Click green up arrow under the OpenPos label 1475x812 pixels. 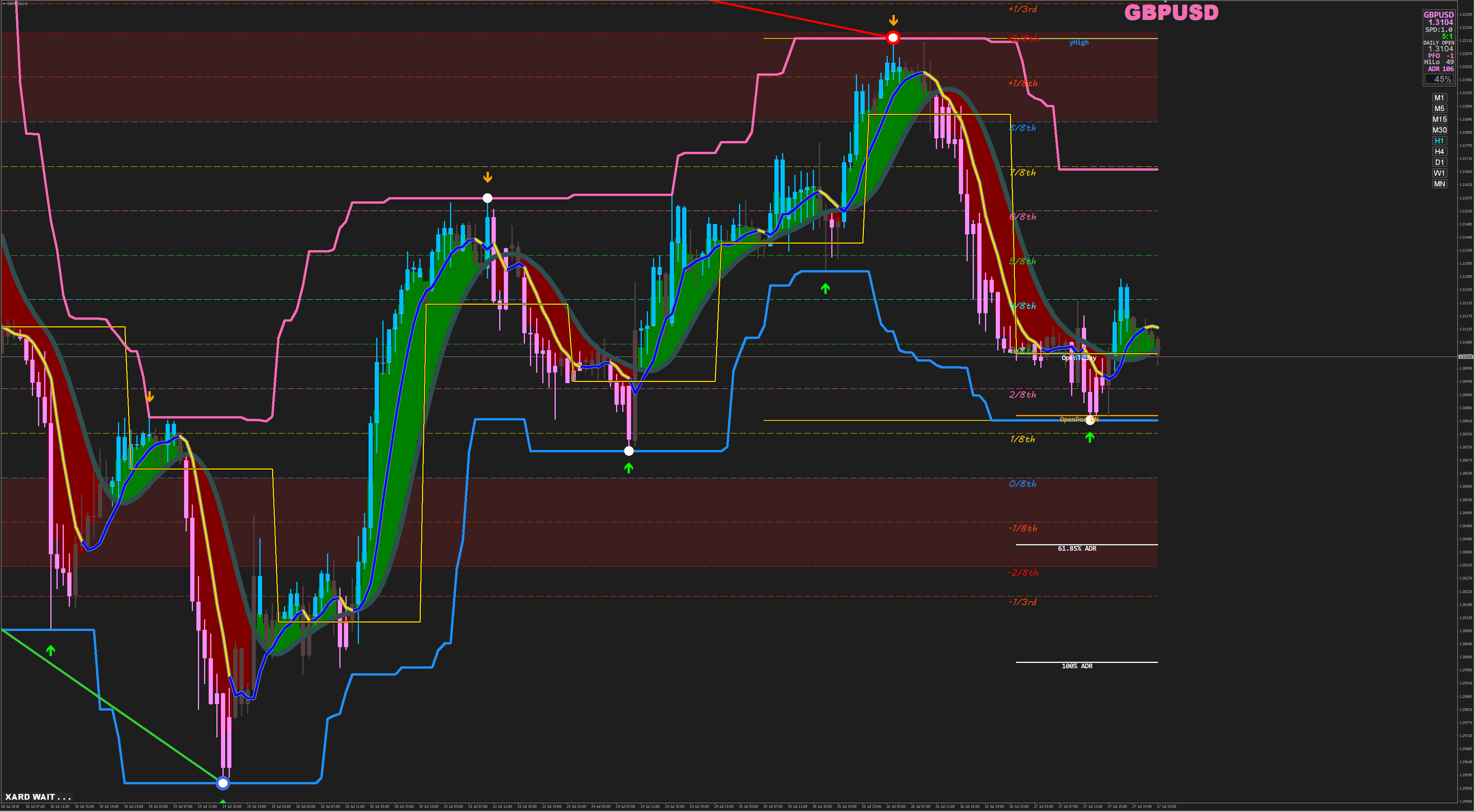point(1090,437)
